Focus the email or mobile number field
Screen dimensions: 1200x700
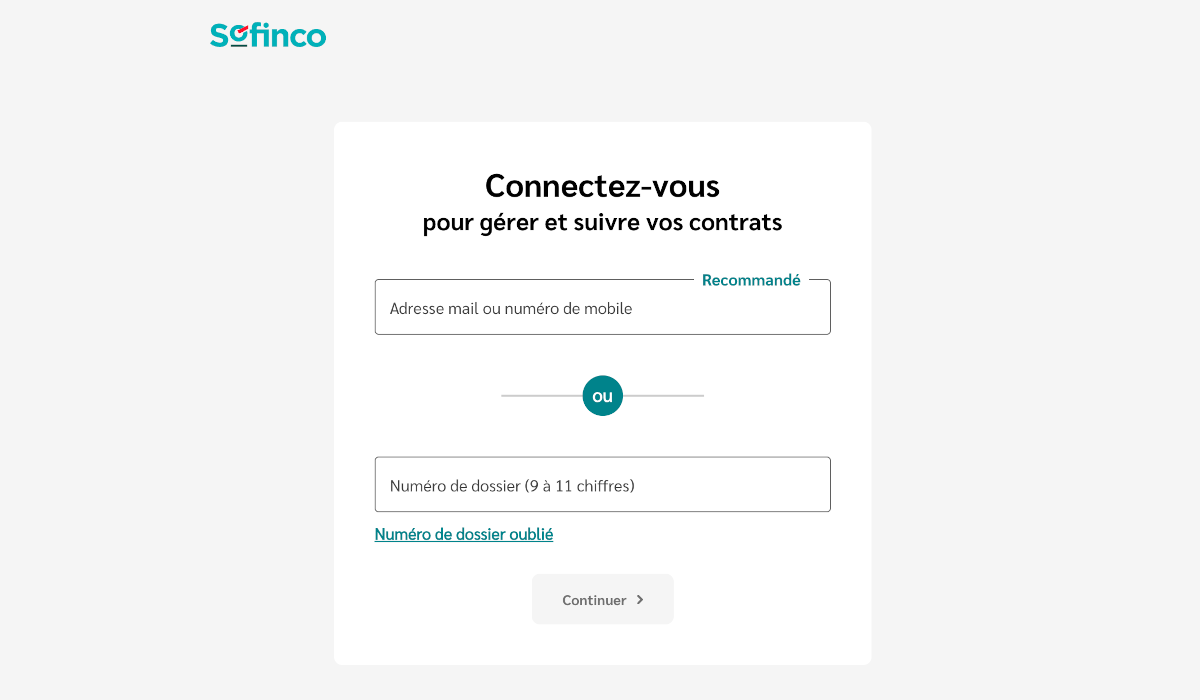click(602, 308)
